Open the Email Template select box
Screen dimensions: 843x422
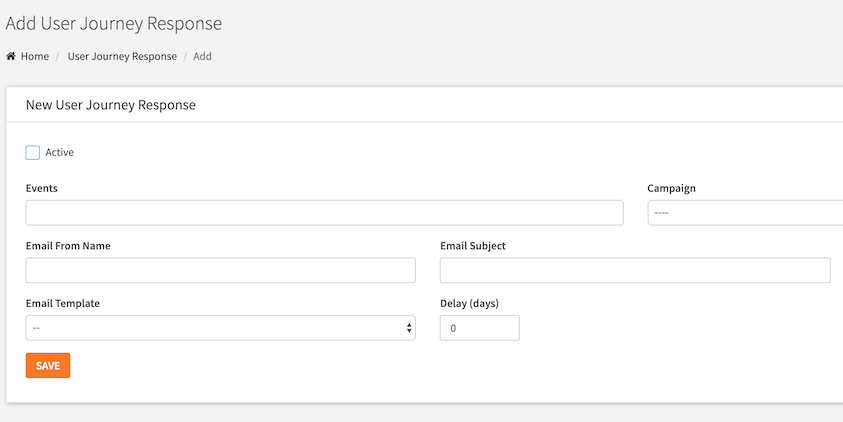[x=220, y=328]
